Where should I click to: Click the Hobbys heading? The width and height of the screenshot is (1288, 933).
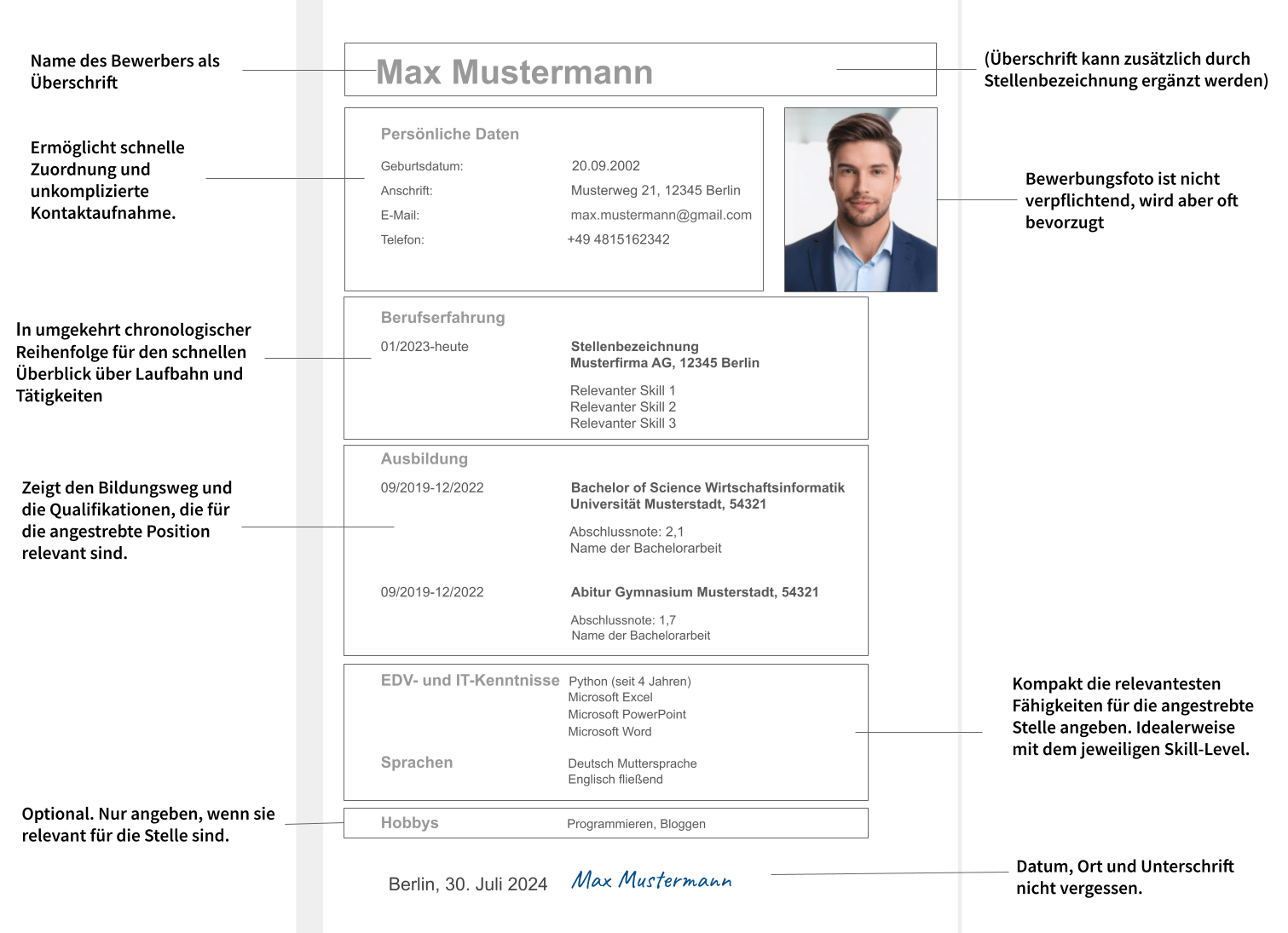click(x=409, y=823)
